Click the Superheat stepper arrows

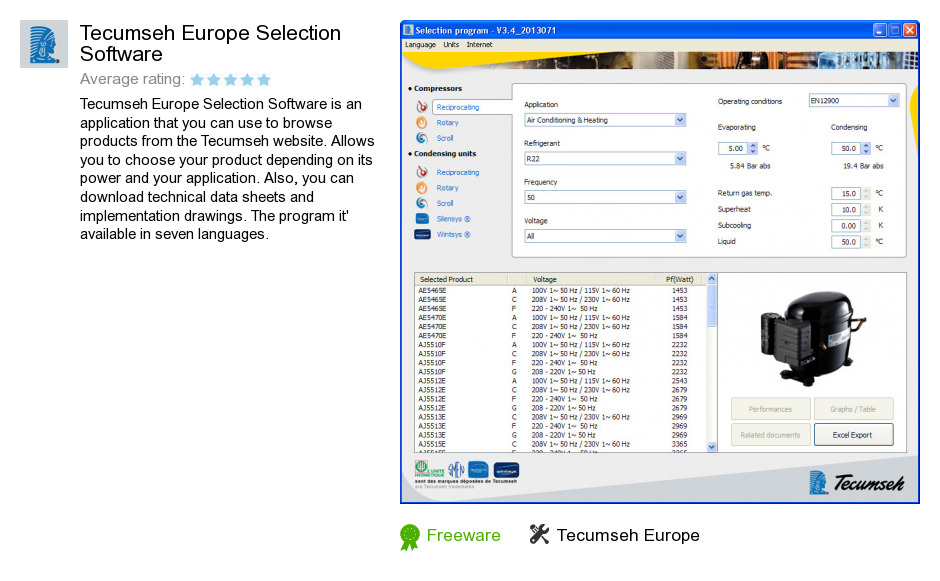tap(866, 209)
